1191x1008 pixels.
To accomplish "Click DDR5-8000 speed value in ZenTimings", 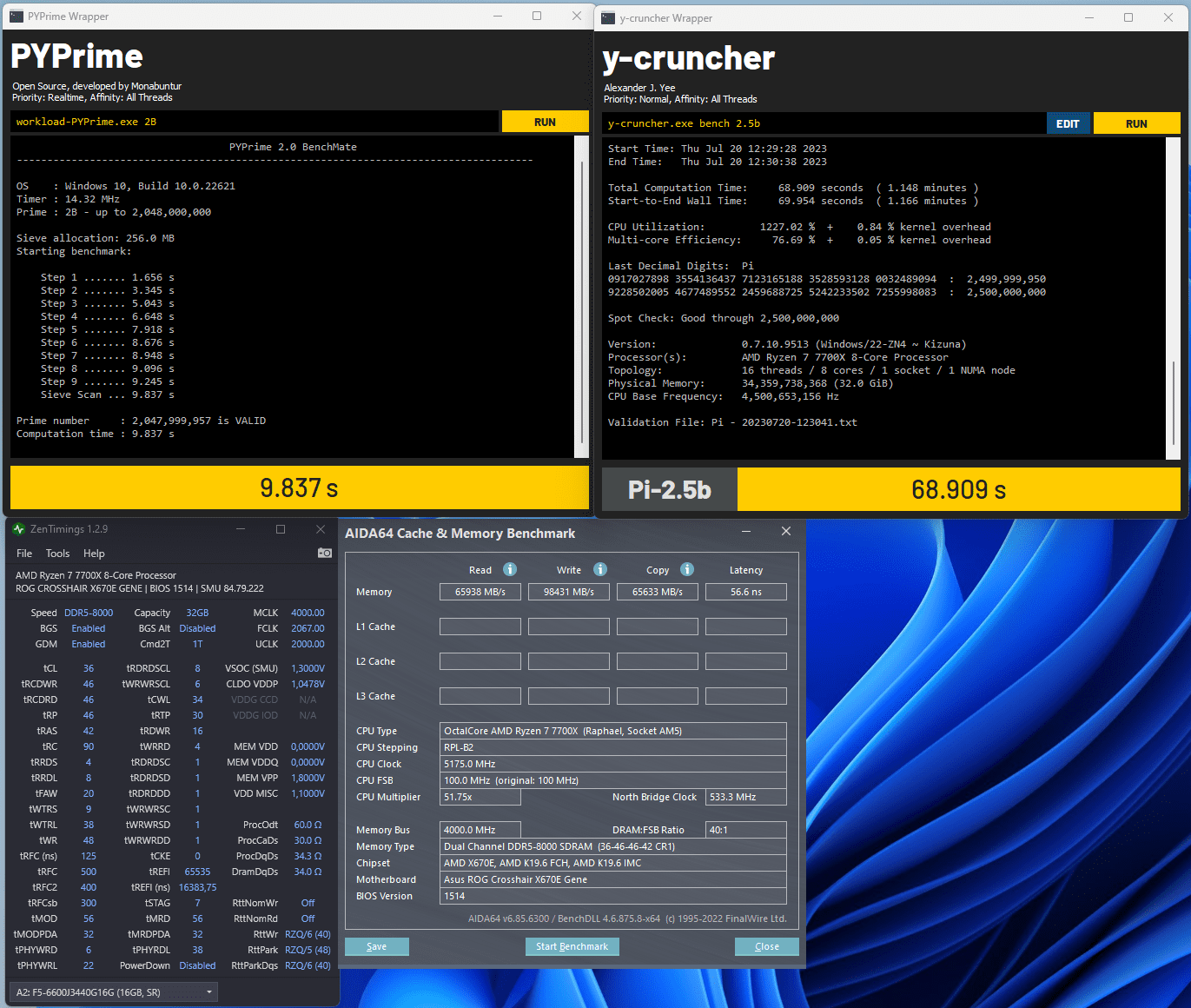I will click(x=89, y=613).
